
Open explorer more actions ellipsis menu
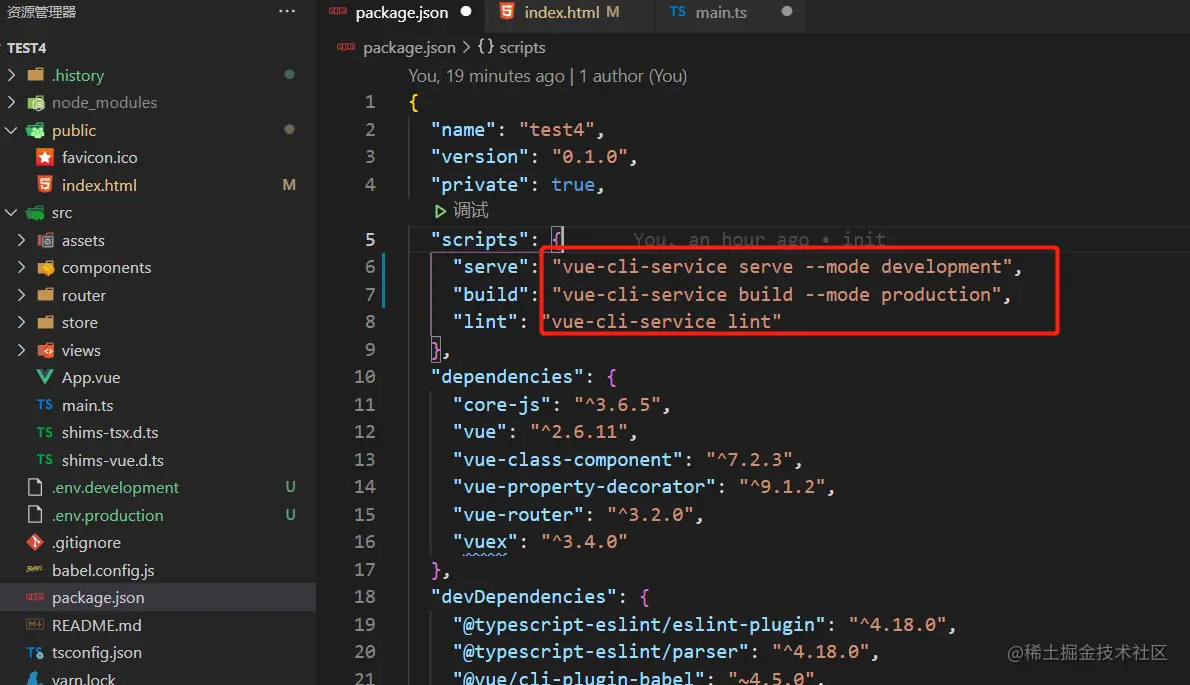[x=287, y=11]
